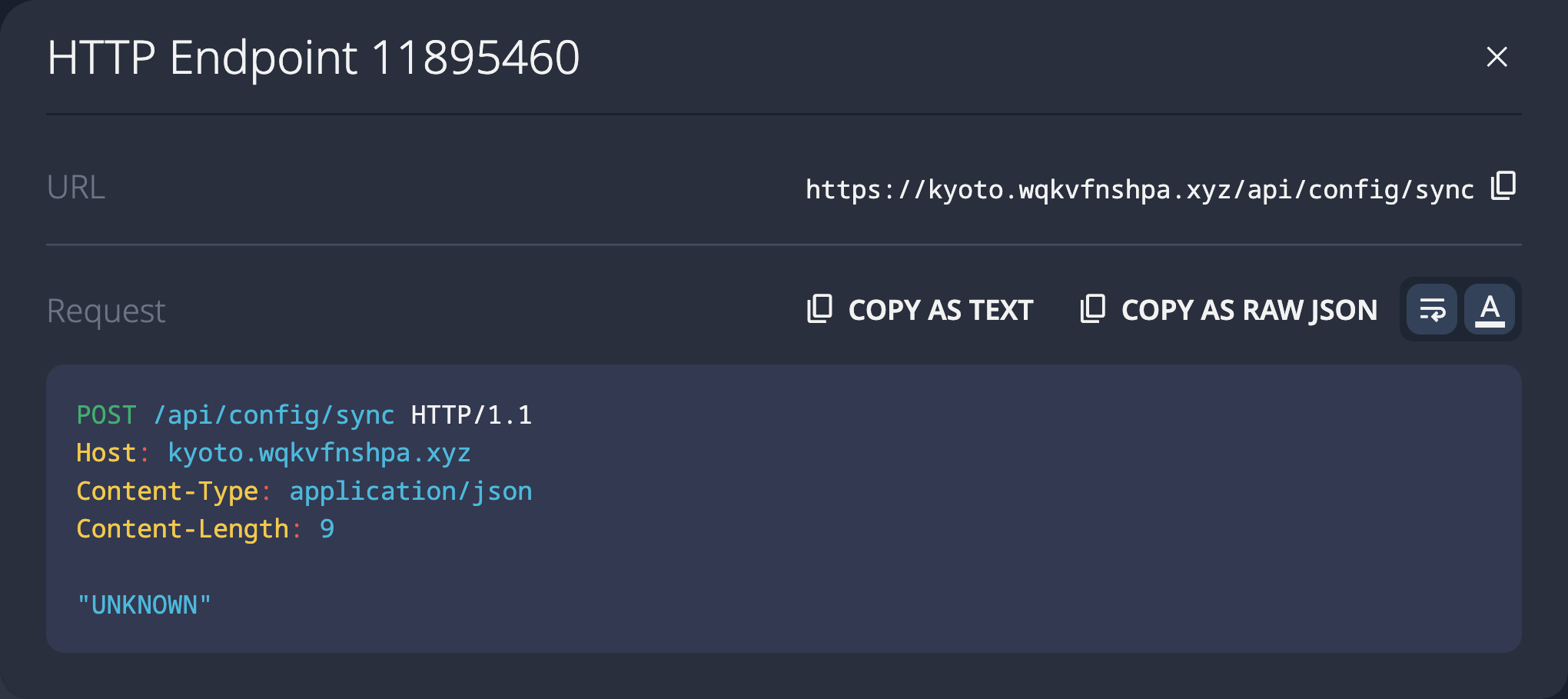
Task: Click the Host header value kyoto.wqkvfnshpa.xyz
Action: pyautogui.click(x=320, y=452)
